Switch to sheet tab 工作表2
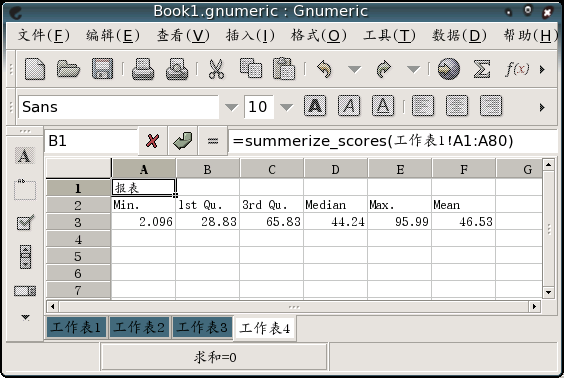The width and height of the screenshot is (564, 378). click(x=140, y=327)
